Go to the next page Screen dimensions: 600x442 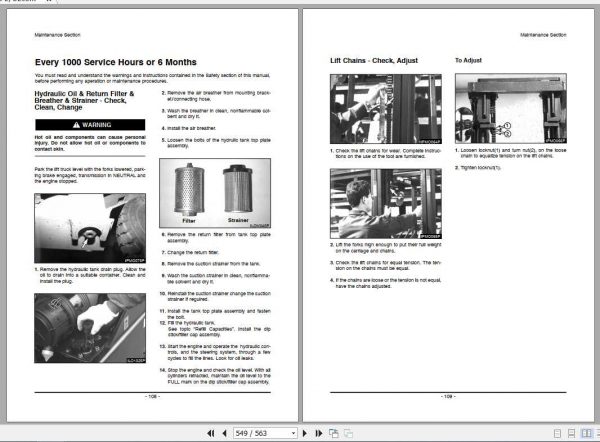coord(305,433)
